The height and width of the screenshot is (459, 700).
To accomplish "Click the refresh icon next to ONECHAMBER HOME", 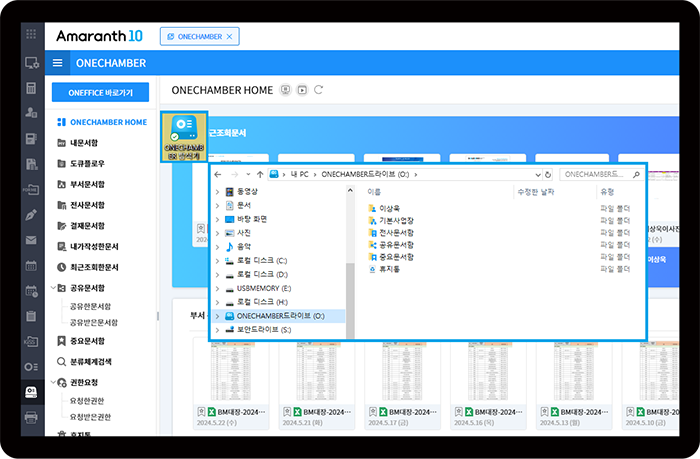I will (x=318, y=90).
